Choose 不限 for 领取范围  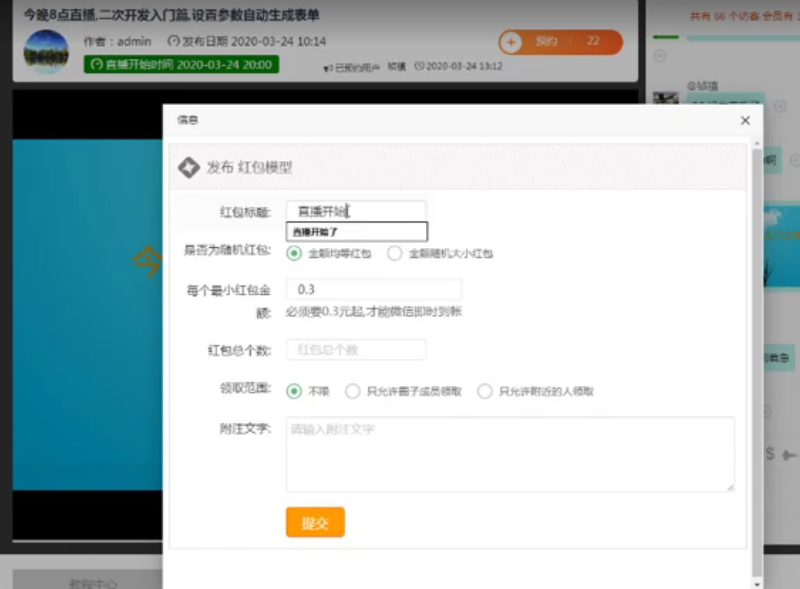point(294,391)
